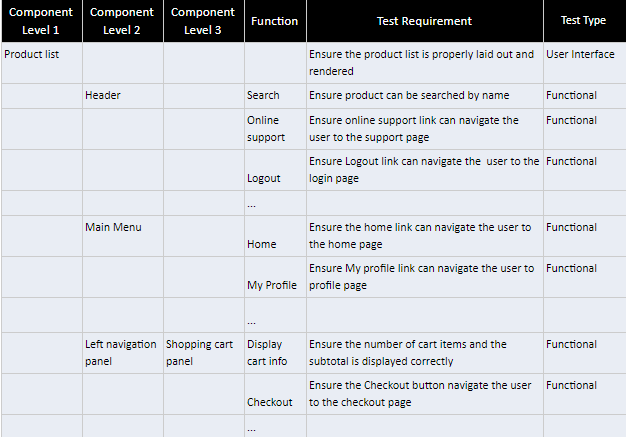Select the Main Menu cell
The image size is (627, 437).
coord(123,236)
